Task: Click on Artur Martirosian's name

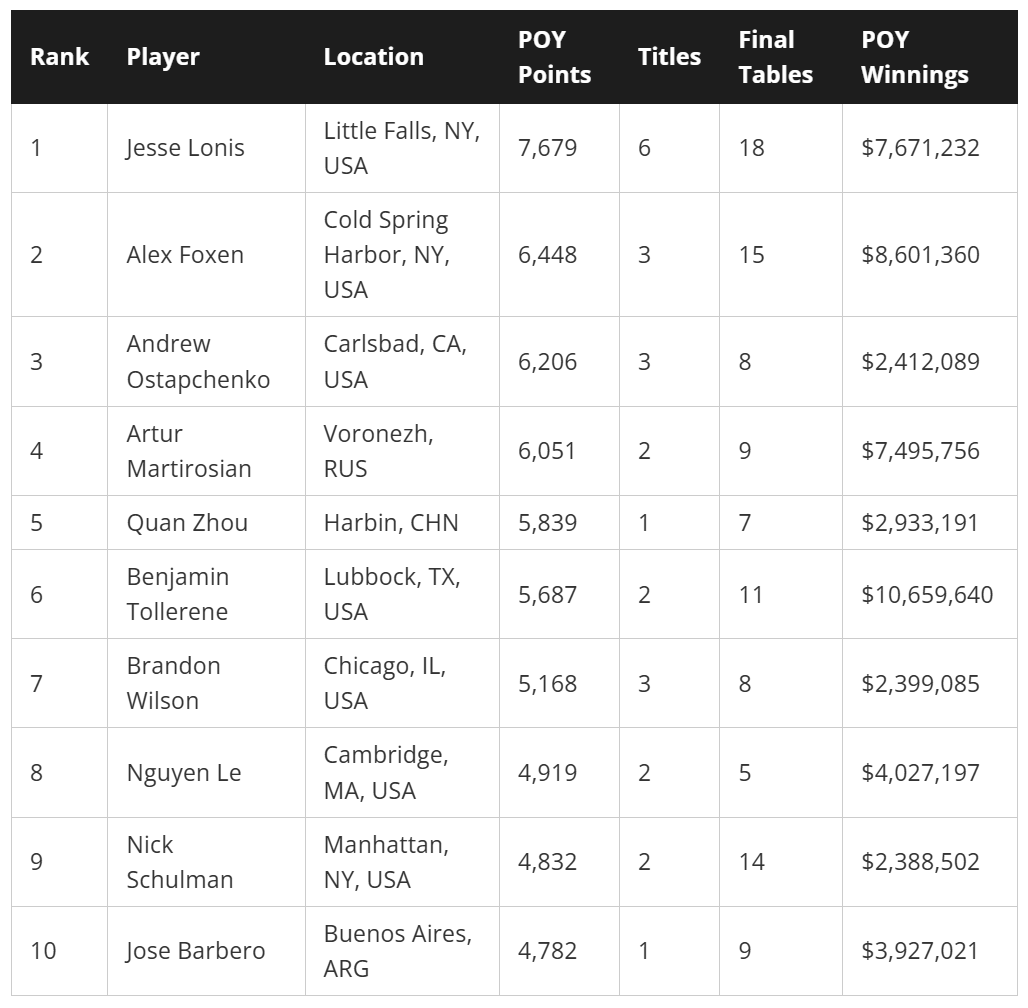Action: (x=189, y=451)
